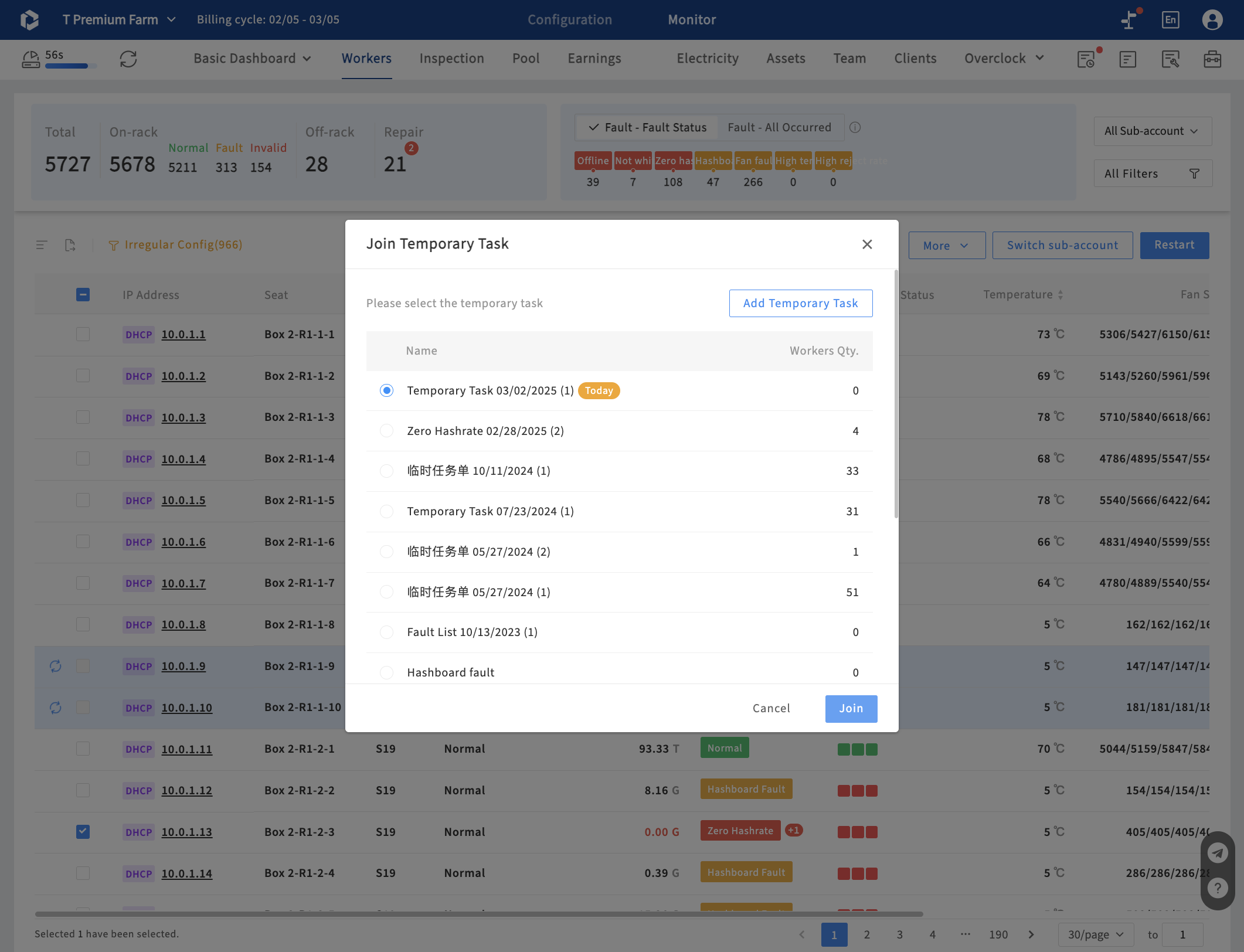The image size is (1244, 952).
Task: Expand the Basic Dashboard dropdown
Action: click(x=252, y=59)
